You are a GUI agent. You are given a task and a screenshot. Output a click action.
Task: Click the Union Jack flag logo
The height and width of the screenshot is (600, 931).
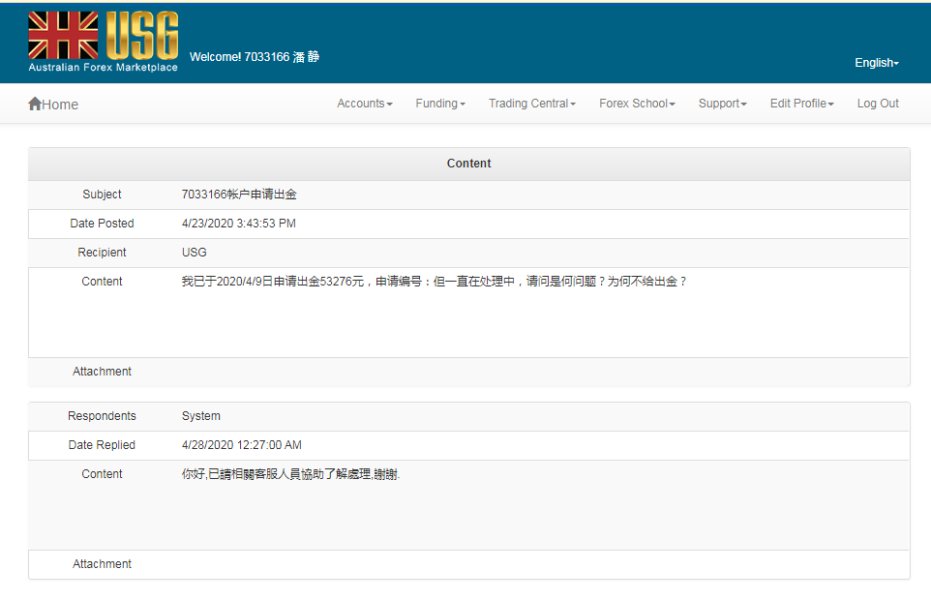coord(63,36)
